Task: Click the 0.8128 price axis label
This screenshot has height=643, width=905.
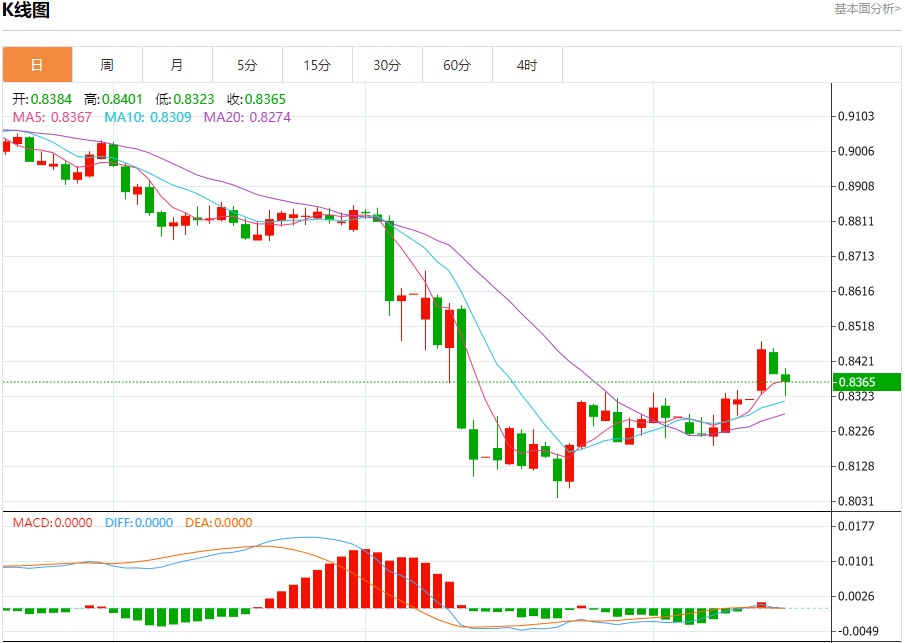Action: (x=856, y=466)
